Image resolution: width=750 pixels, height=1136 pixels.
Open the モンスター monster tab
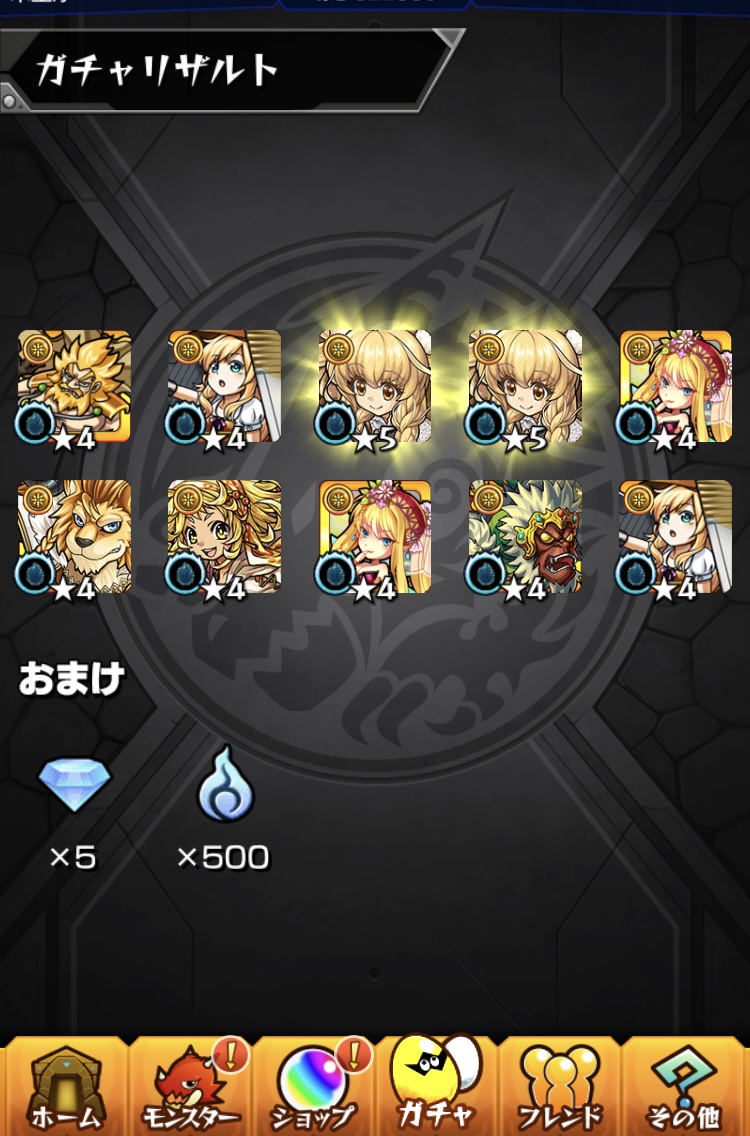190,1086
